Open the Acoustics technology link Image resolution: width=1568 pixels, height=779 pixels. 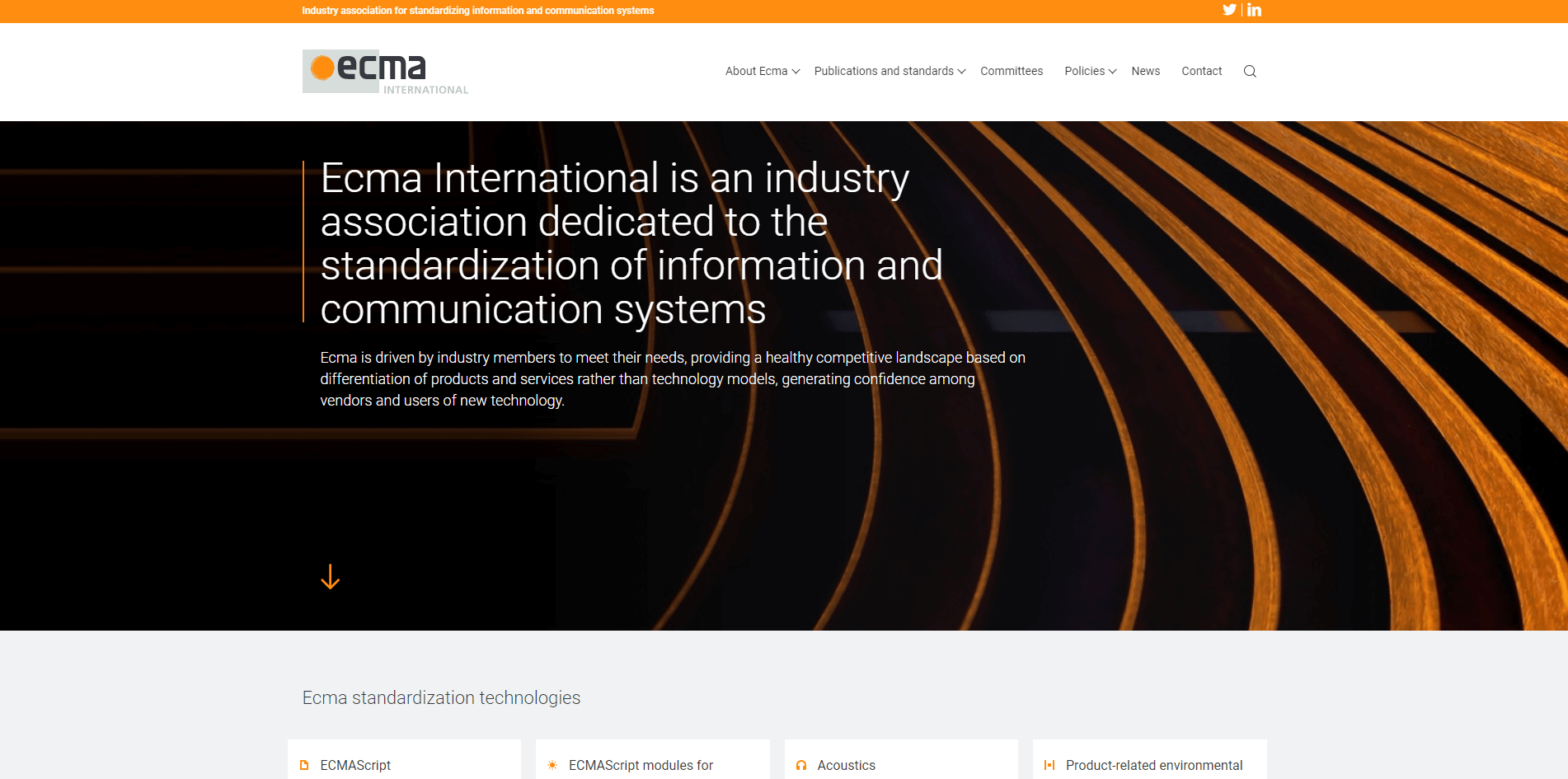[846, 765]
